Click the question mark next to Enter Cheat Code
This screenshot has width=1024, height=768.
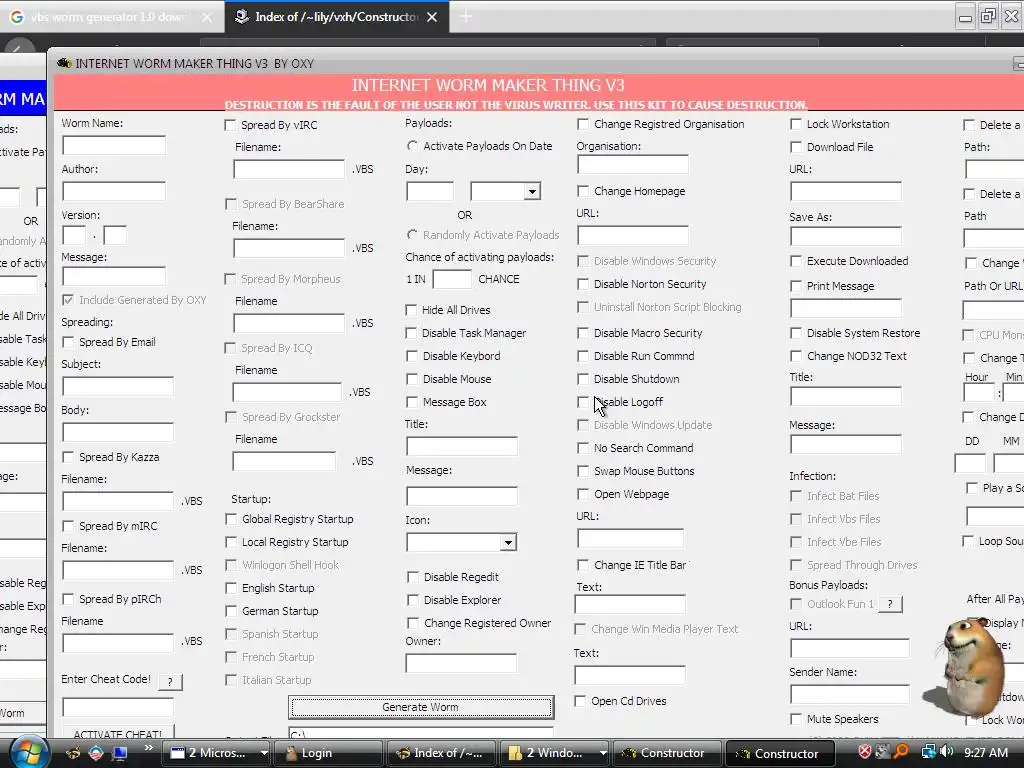pyautogui.click(x=170, y=682)
